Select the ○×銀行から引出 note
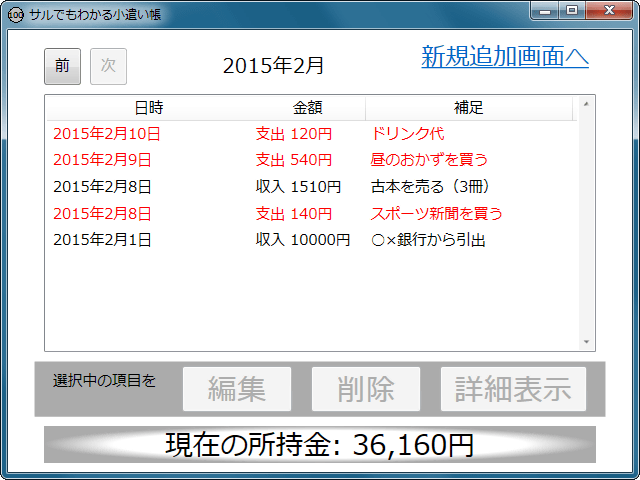The image size is (640, 480). [x=428, y=240]
